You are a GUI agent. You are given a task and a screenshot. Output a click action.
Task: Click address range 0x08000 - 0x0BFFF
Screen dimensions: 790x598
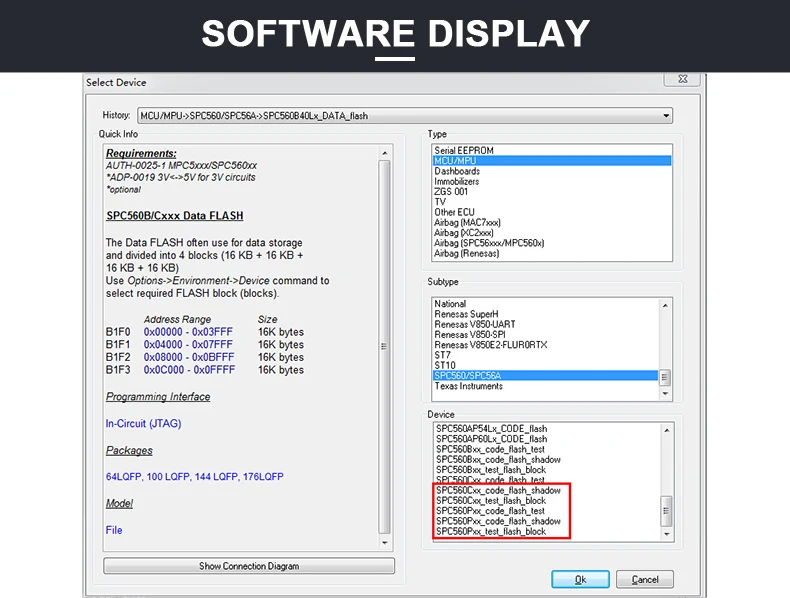point(189,357)
